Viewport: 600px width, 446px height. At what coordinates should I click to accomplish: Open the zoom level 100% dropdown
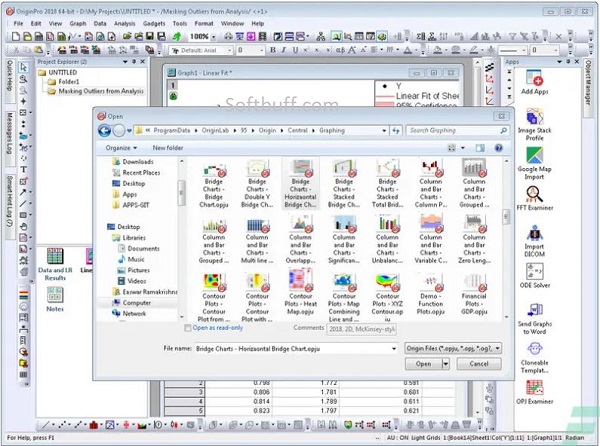(213, 37)
